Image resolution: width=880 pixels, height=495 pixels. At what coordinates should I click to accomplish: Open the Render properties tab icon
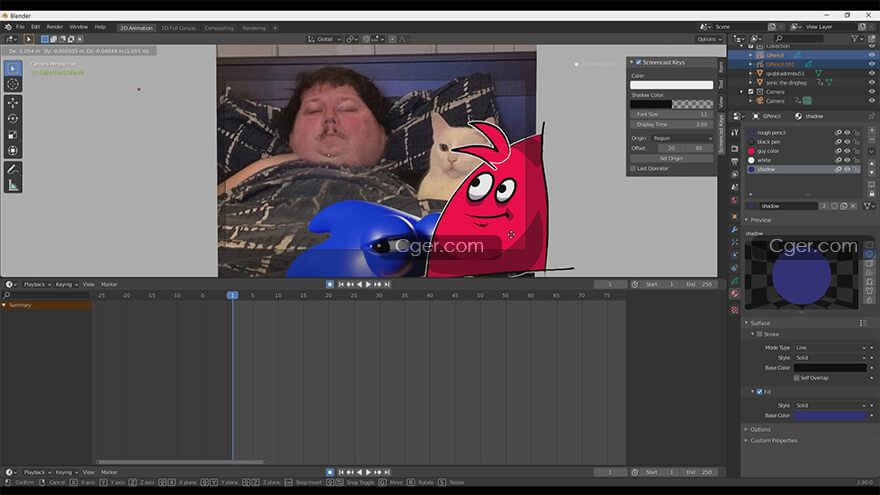[735, 149]
